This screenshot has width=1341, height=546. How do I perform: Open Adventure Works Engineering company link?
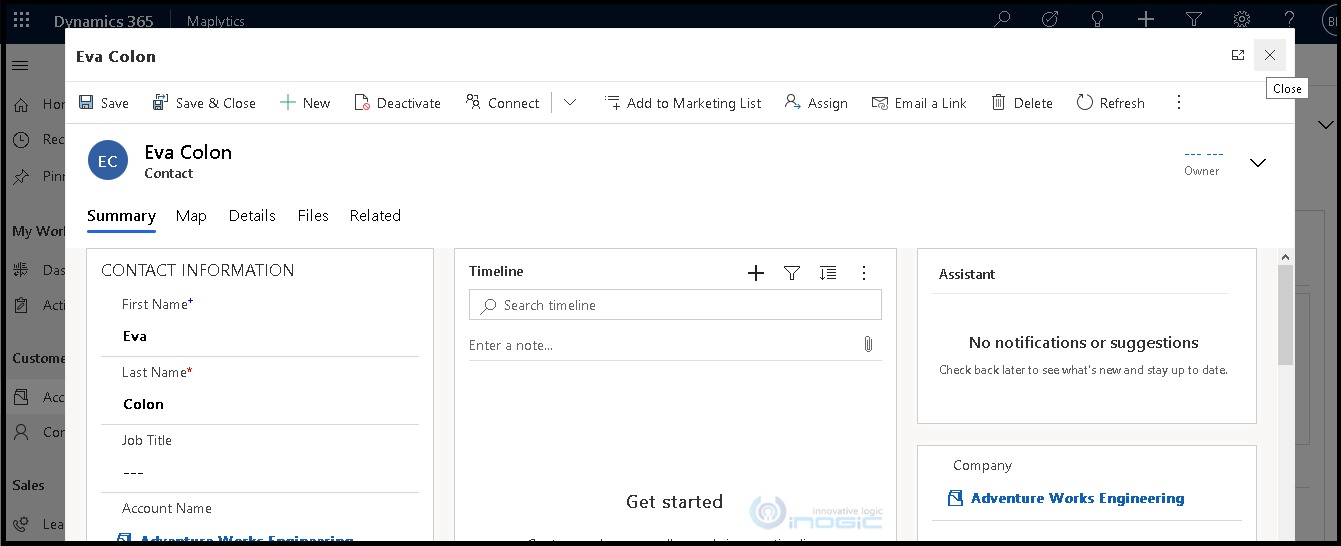(1077, 498)
